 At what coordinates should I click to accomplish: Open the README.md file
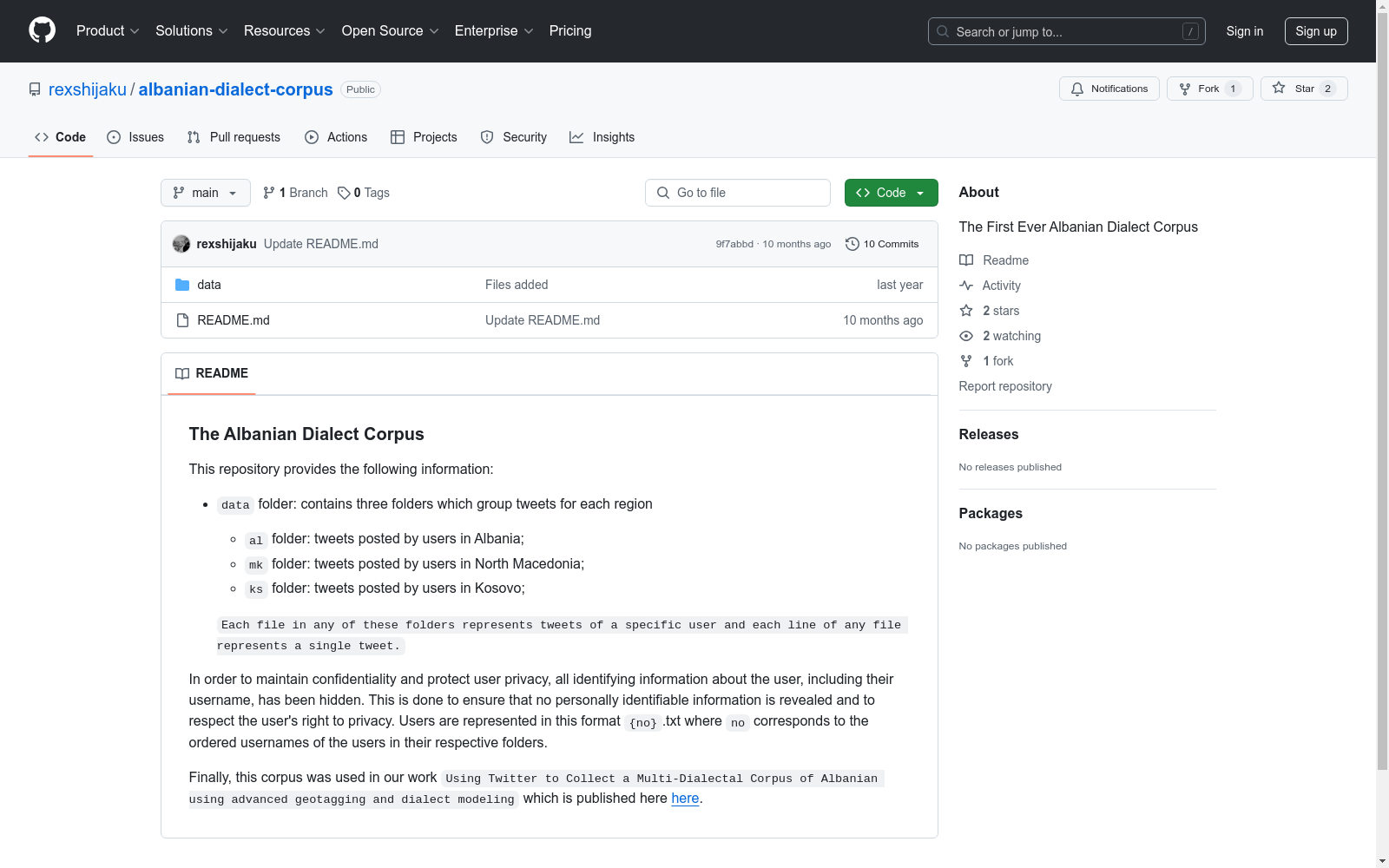234,320
